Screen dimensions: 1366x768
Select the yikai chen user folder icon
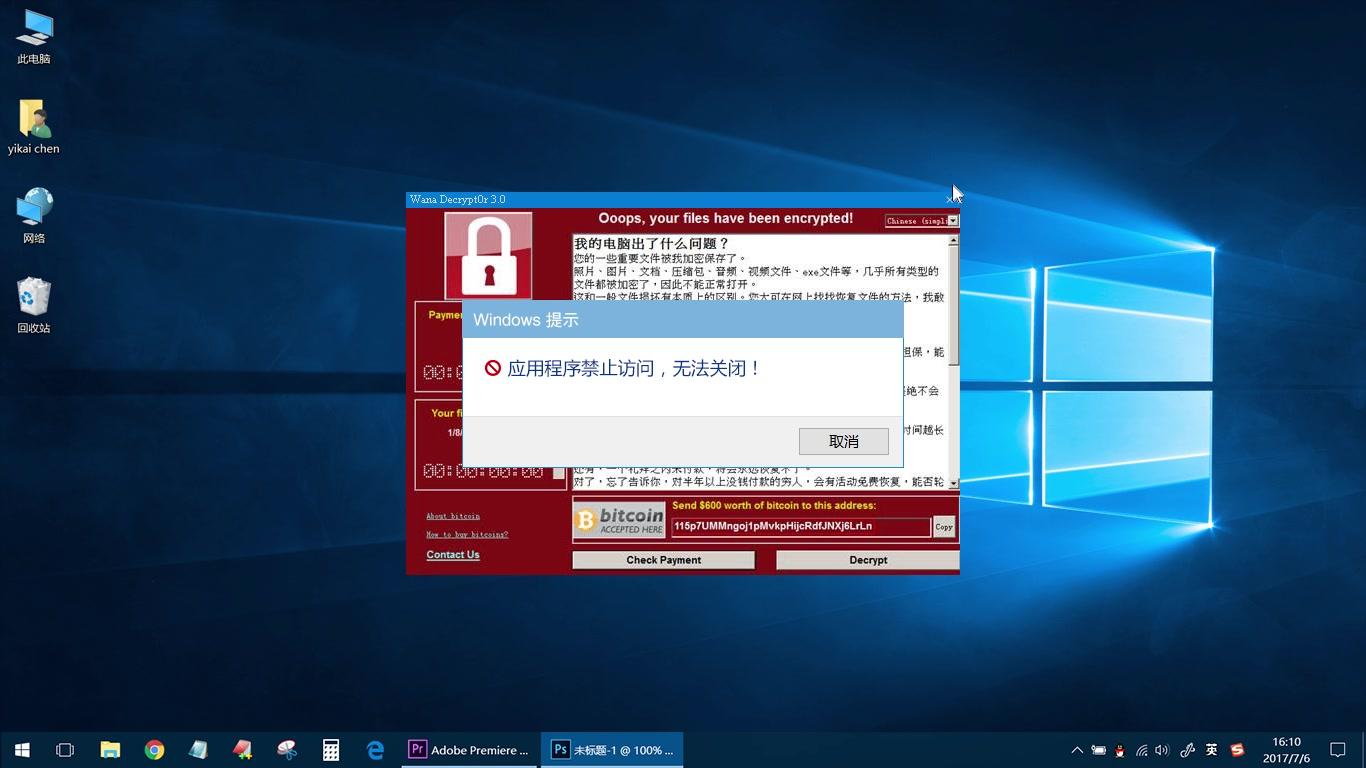[x=34, y=127]
